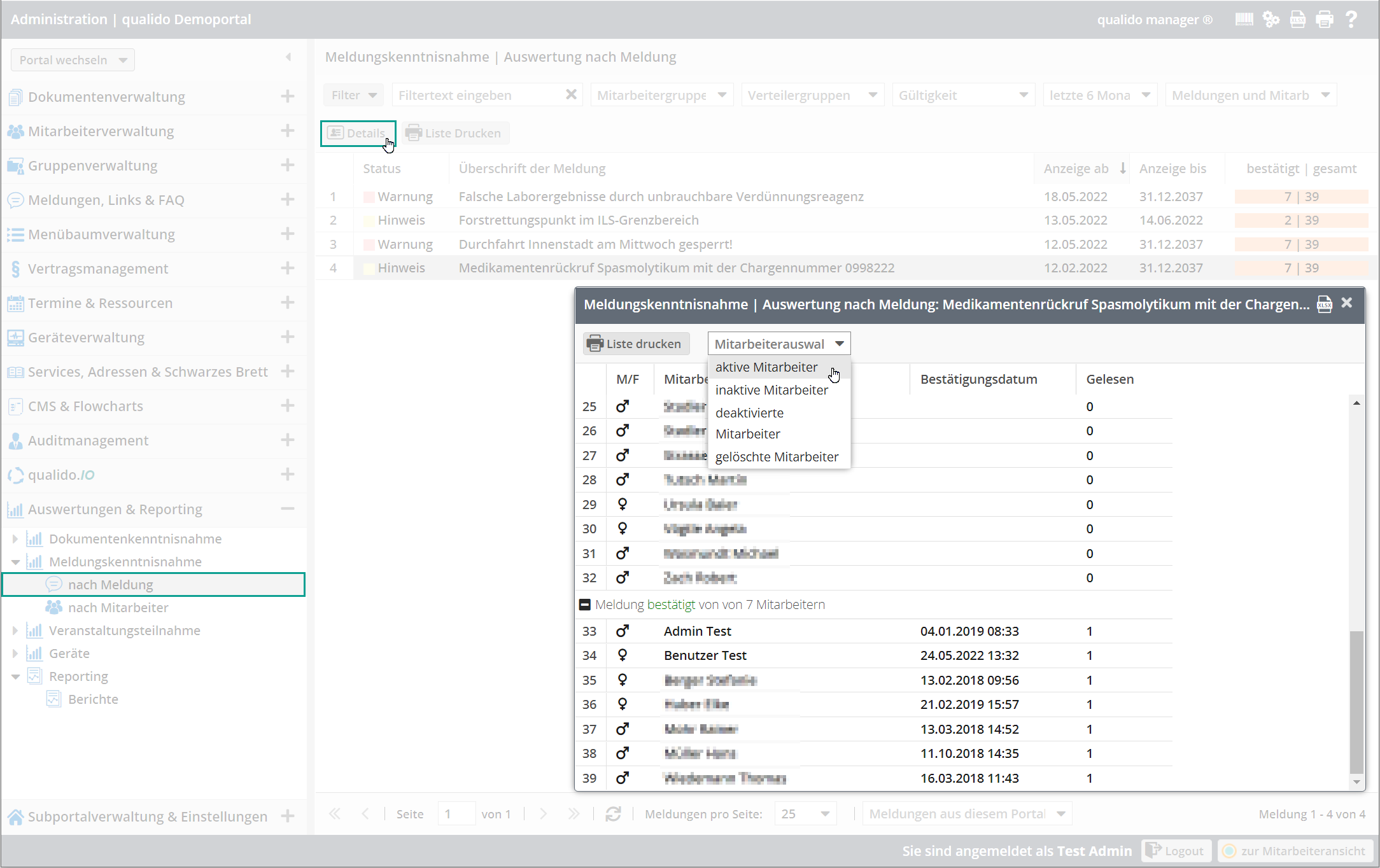Collapse the Meldungskenntnisnahme tree node
The height and width of the screenshot is (868, 1380).
[x=15, y=562]
